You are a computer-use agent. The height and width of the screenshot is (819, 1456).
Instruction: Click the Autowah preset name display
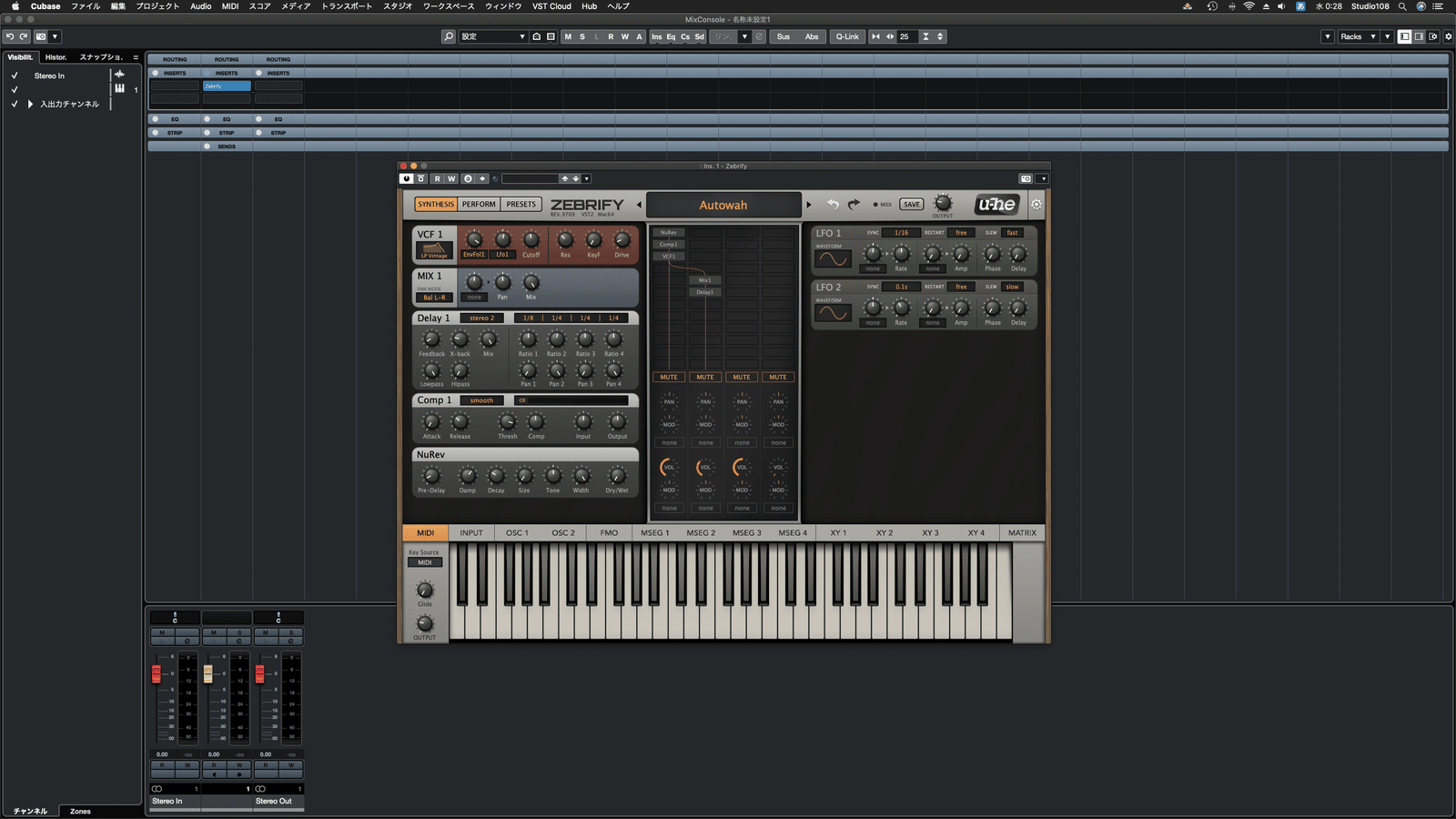[x=723, y=206]
